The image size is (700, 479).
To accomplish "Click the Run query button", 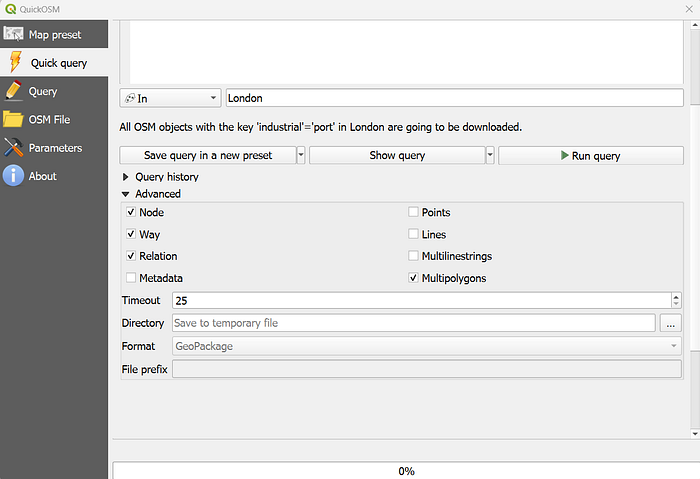I will [591, 155].
